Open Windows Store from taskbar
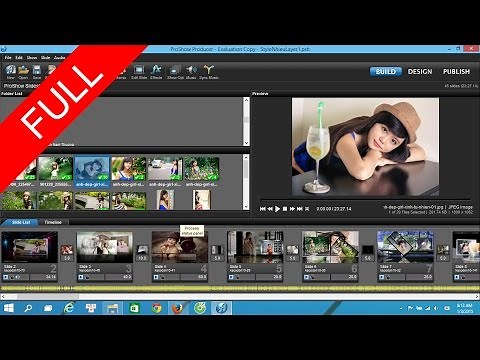The image size is (480, 360). (x=134, y=308)
